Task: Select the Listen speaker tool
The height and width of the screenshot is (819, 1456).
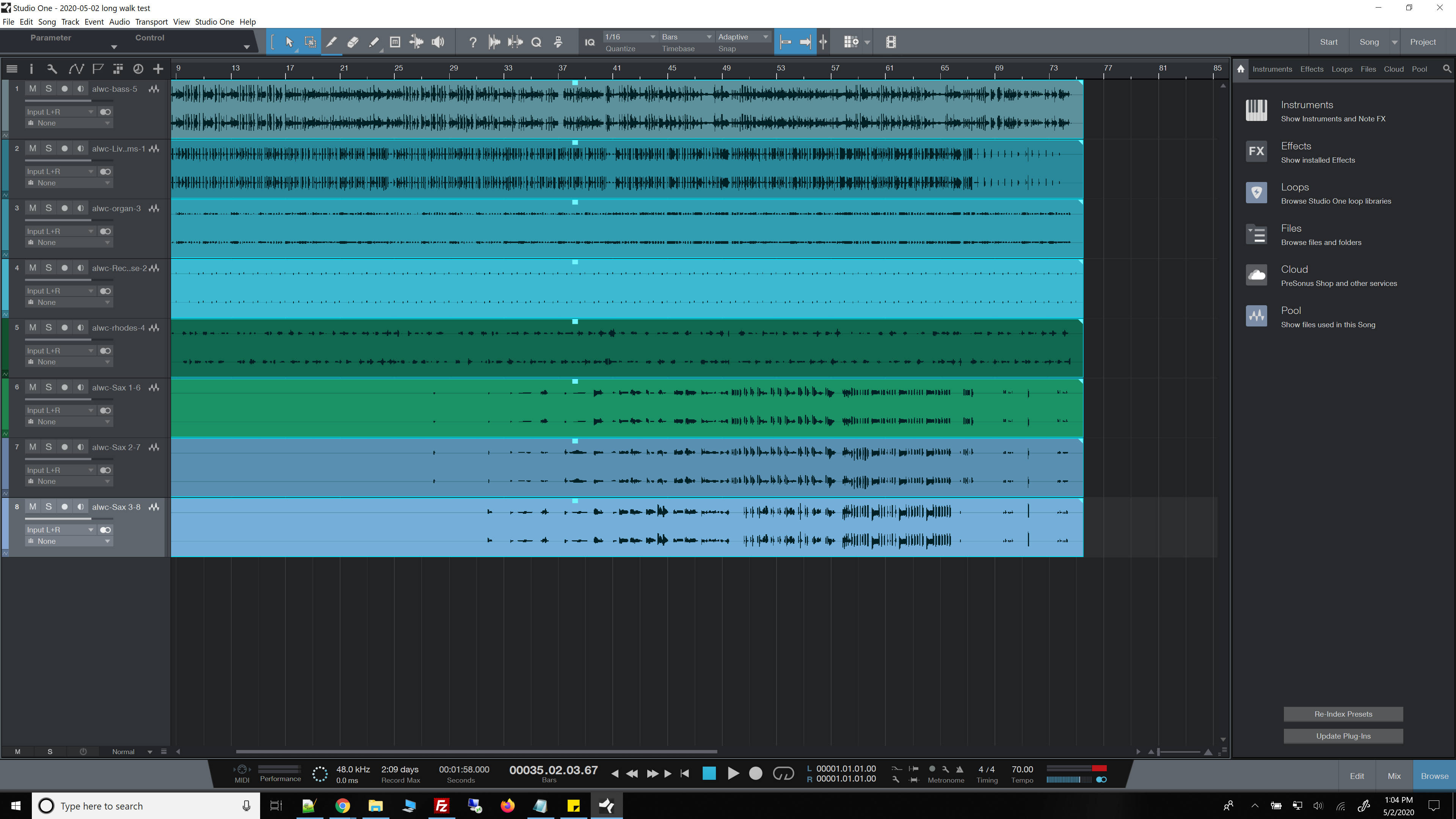Action: [438, 42]
